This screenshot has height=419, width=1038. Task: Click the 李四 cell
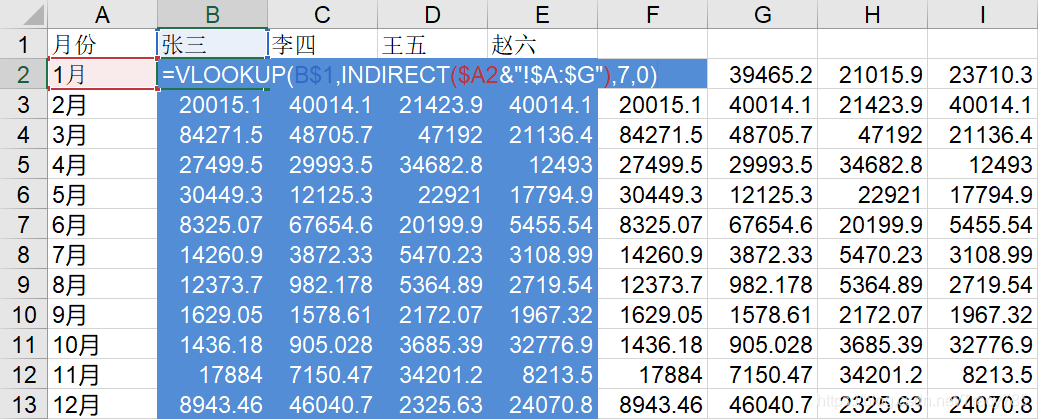pyautogui.click(x=322, y=44)
